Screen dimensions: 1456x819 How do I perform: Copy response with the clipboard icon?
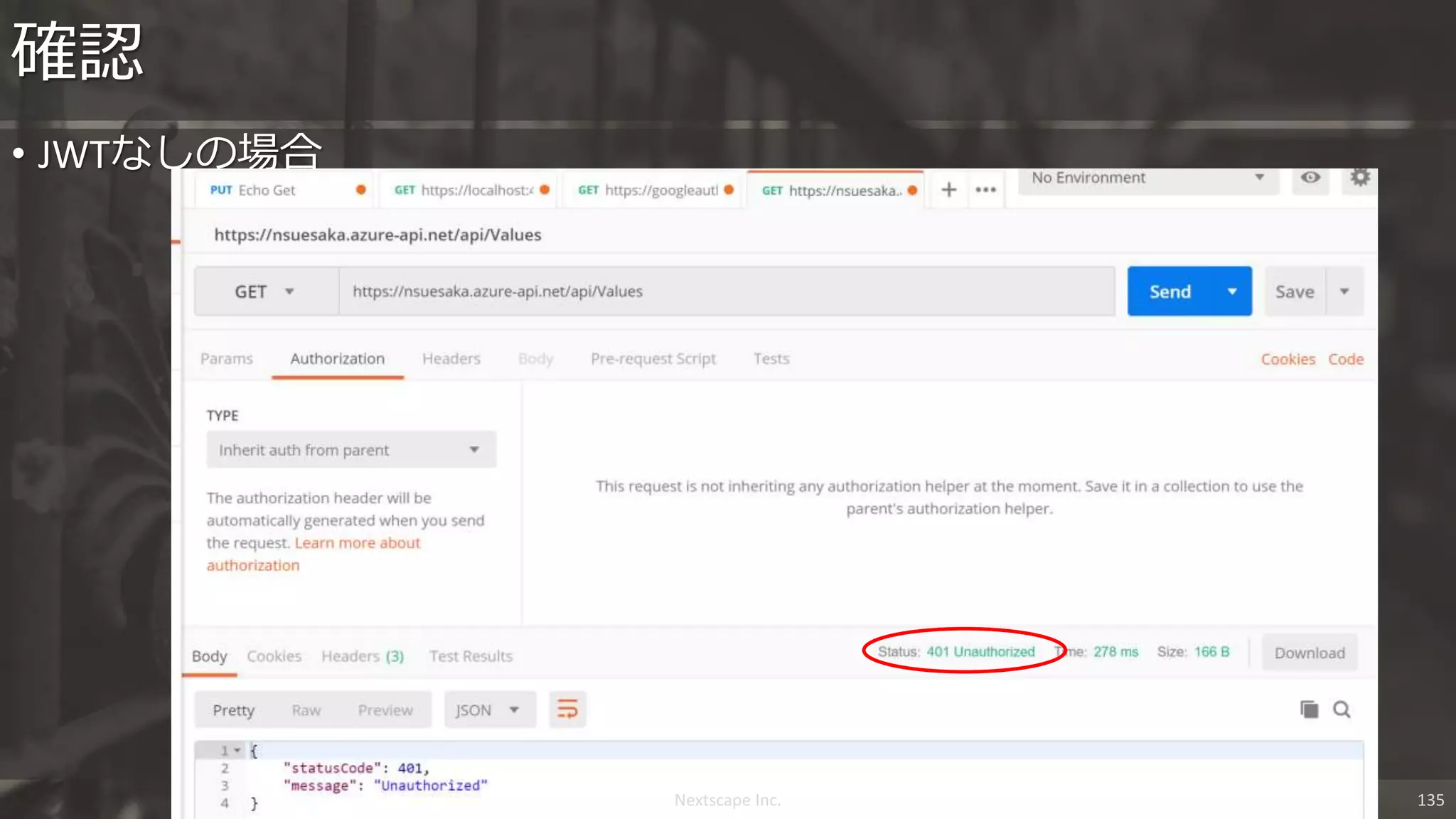[1309, 710]
